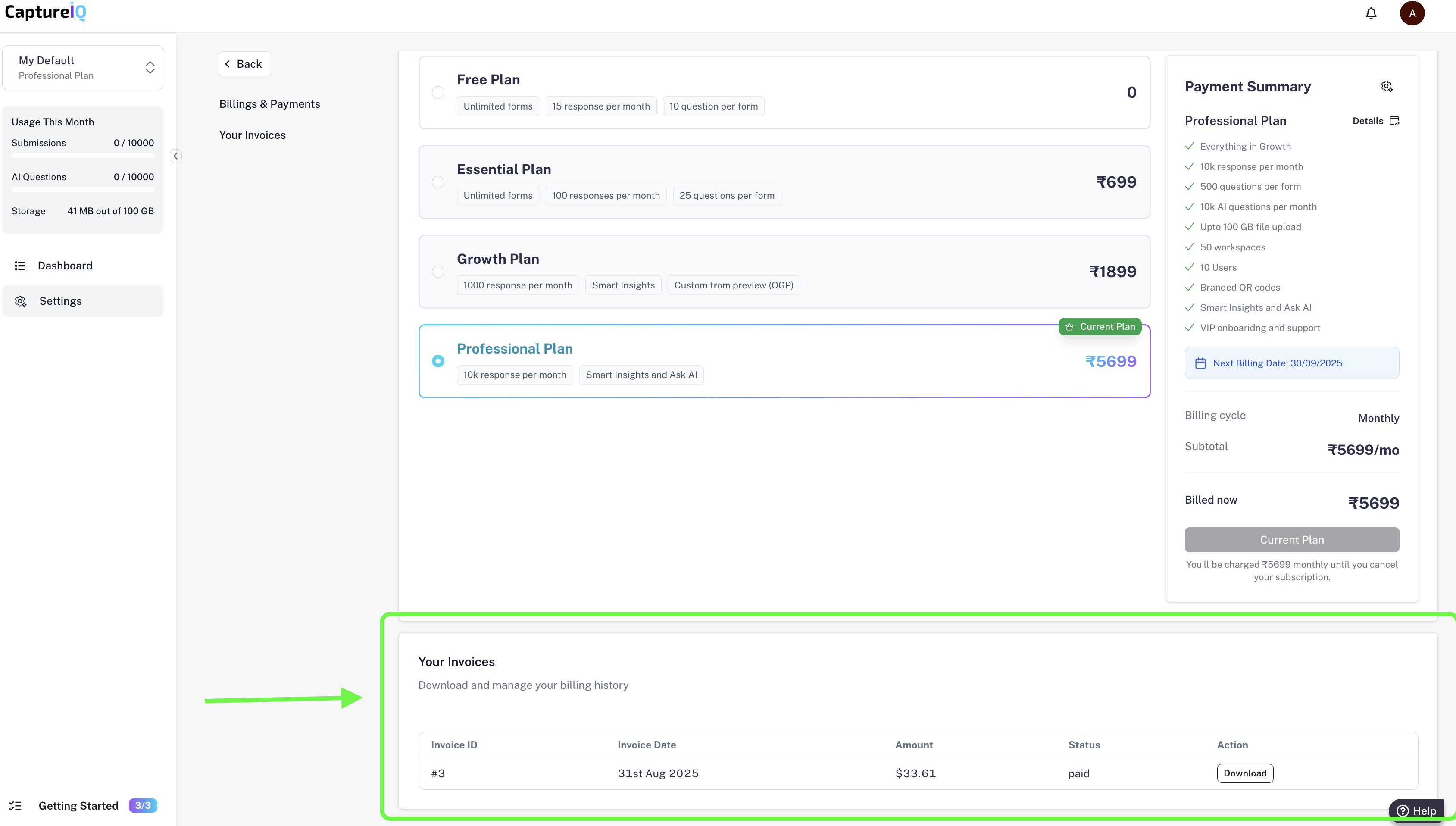The width and height of the screenshot is (1456, 826).
Task: Select the Growth Plan radio button
Action: tap(438, 272)
